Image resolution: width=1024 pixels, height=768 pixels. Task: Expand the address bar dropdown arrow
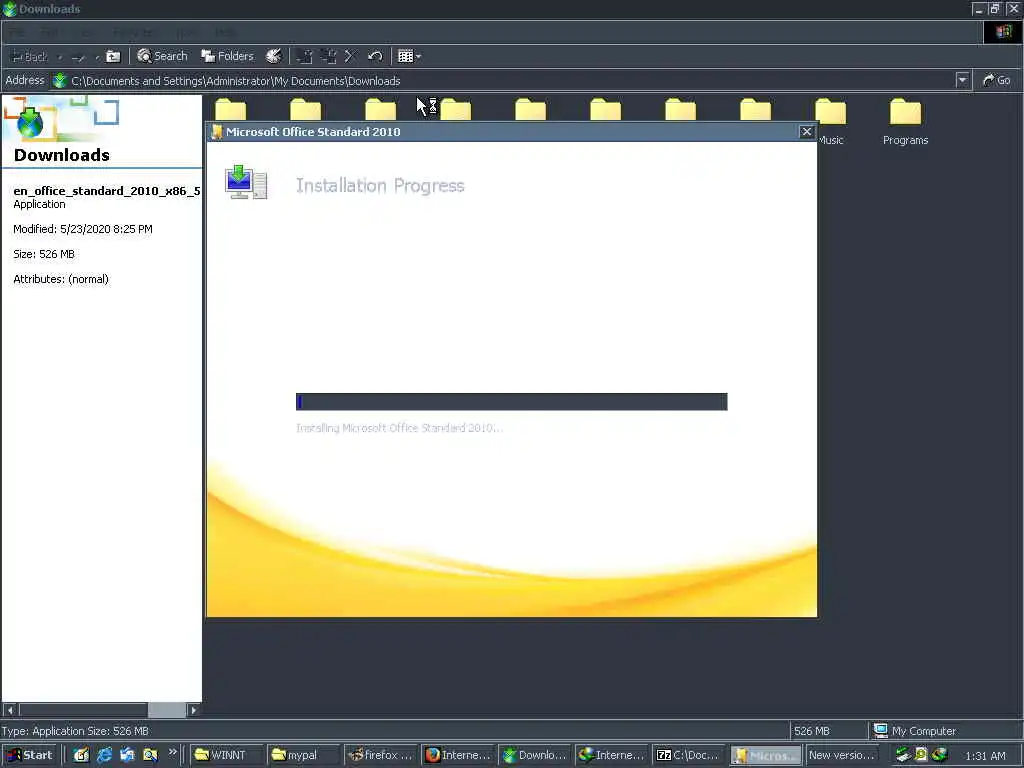962,80
